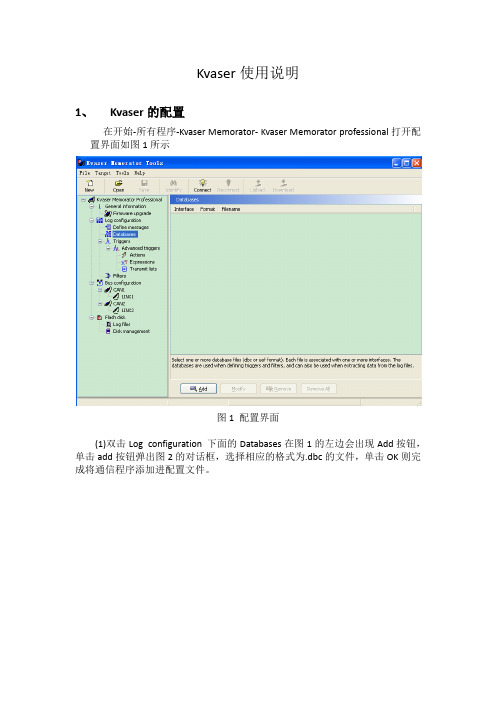Select the CAN2 tree item
This screenshot has height=702, width=496.
[x=119, y=304]
